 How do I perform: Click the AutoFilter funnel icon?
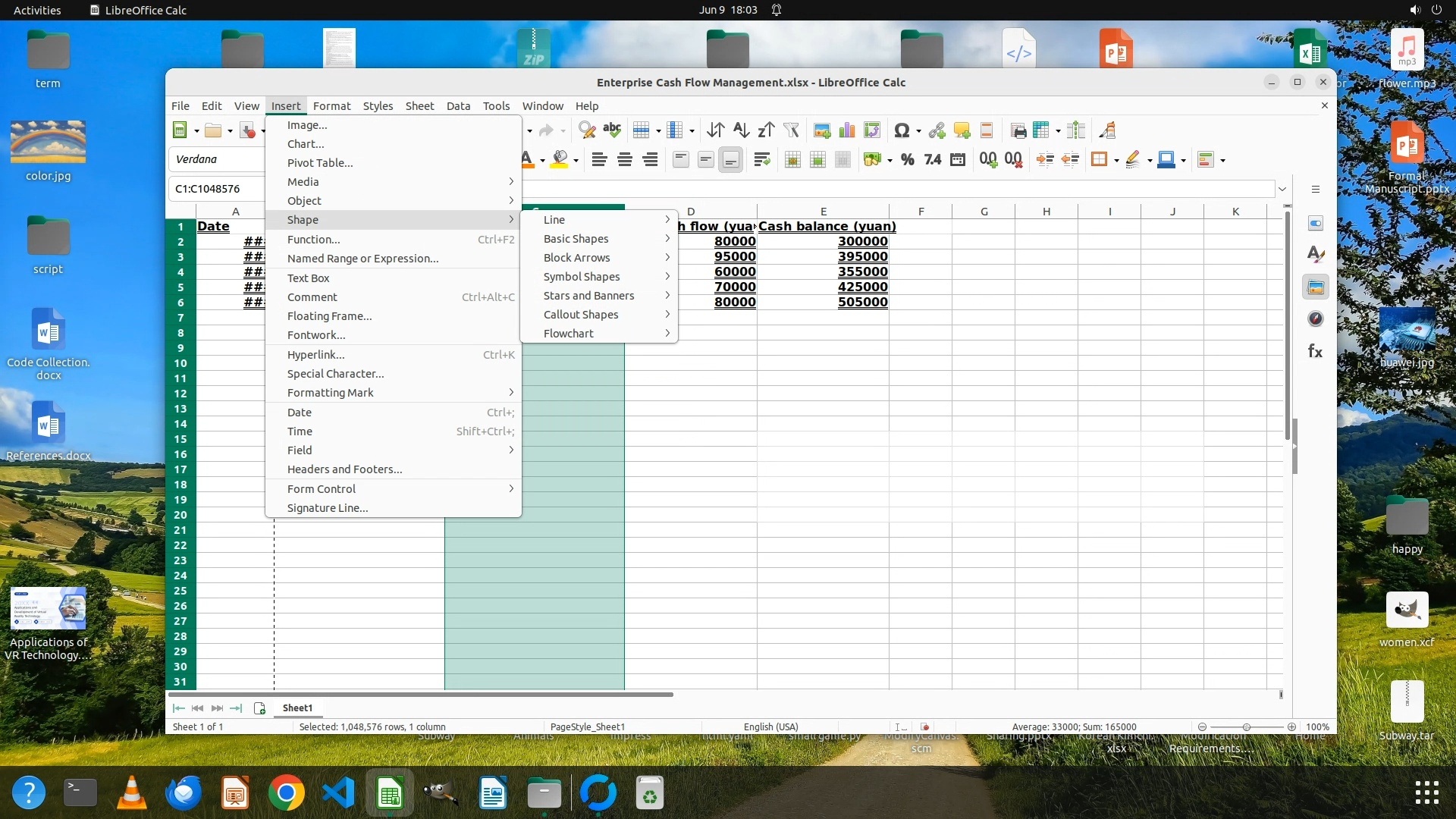(x=791, y=130)
